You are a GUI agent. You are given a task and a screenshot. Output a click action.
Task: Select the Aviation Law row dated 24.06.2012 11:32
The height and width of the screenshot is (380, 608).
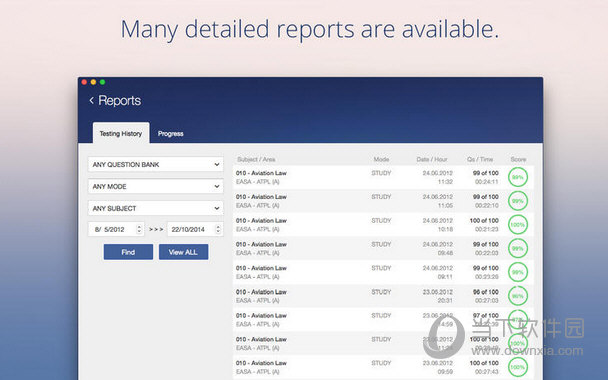click(383, 177)
